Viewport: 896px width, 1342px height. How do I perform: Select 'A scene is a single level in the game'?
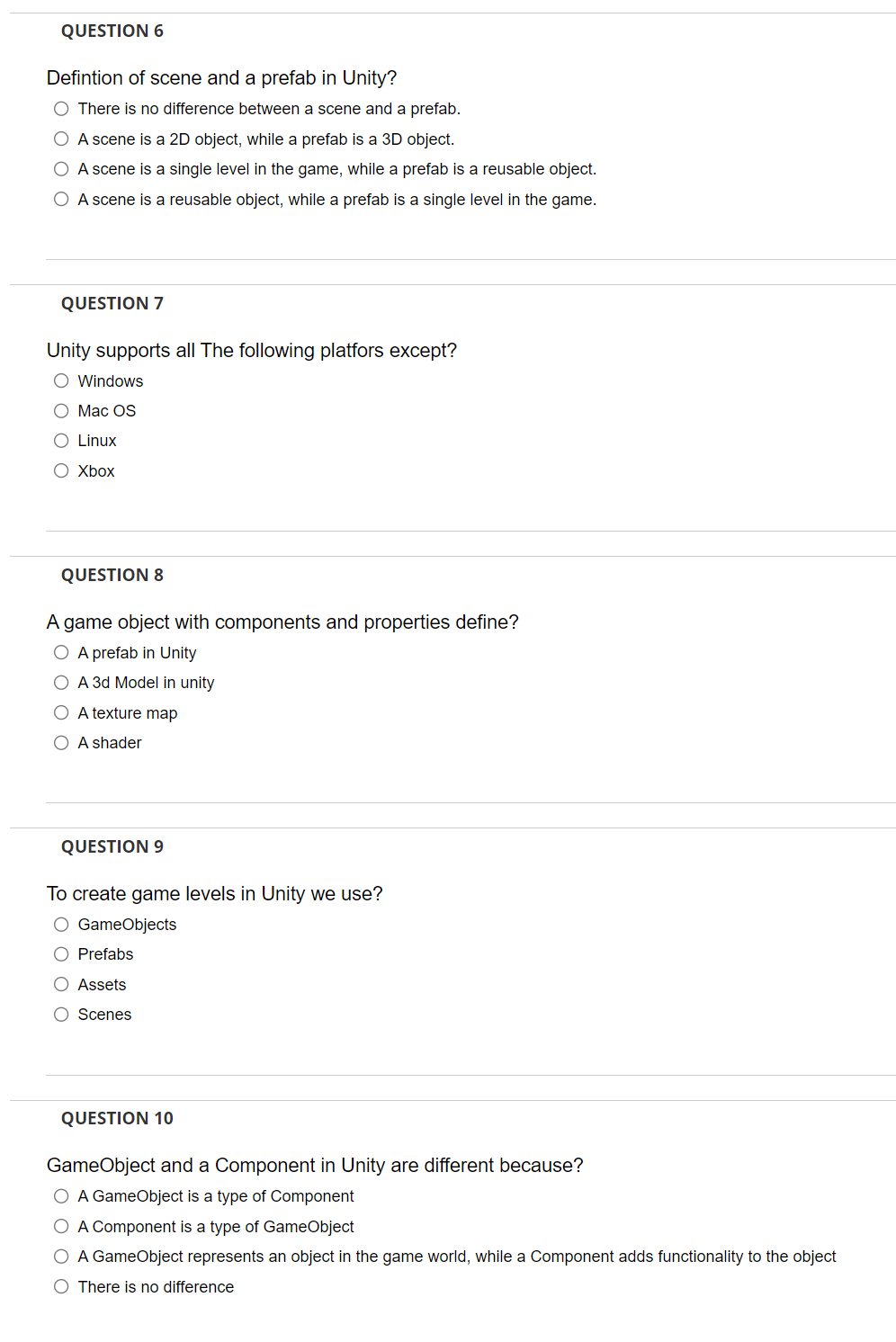coord(61,169)
